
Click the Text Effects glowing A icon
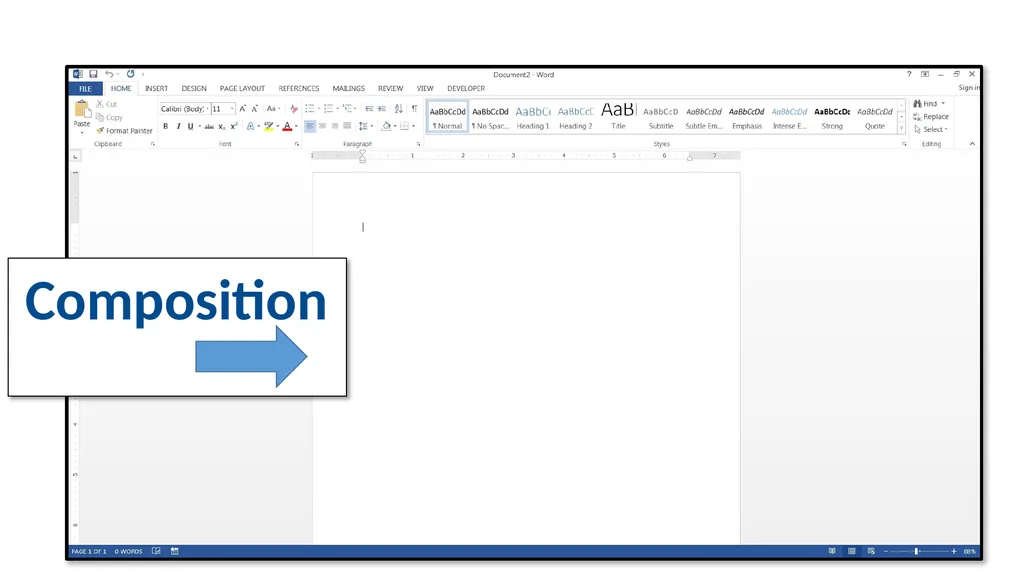pos(250,127)
